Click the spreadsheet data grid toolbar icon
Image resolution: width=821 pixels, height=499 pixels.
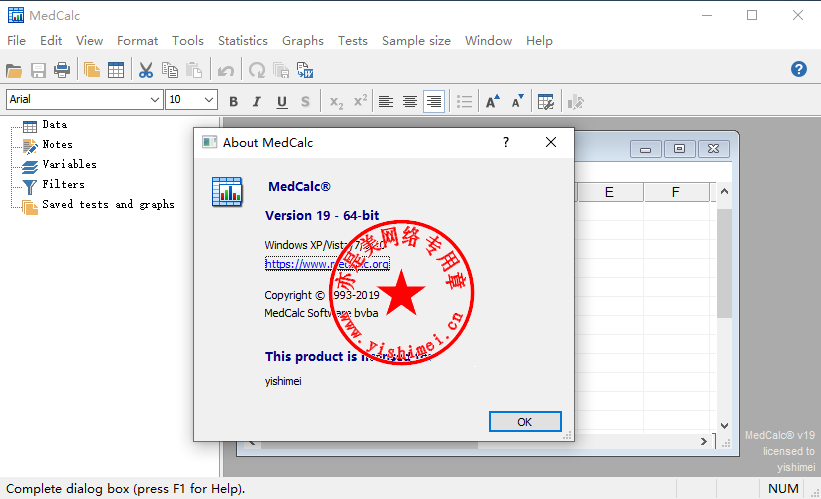point(116,70)
